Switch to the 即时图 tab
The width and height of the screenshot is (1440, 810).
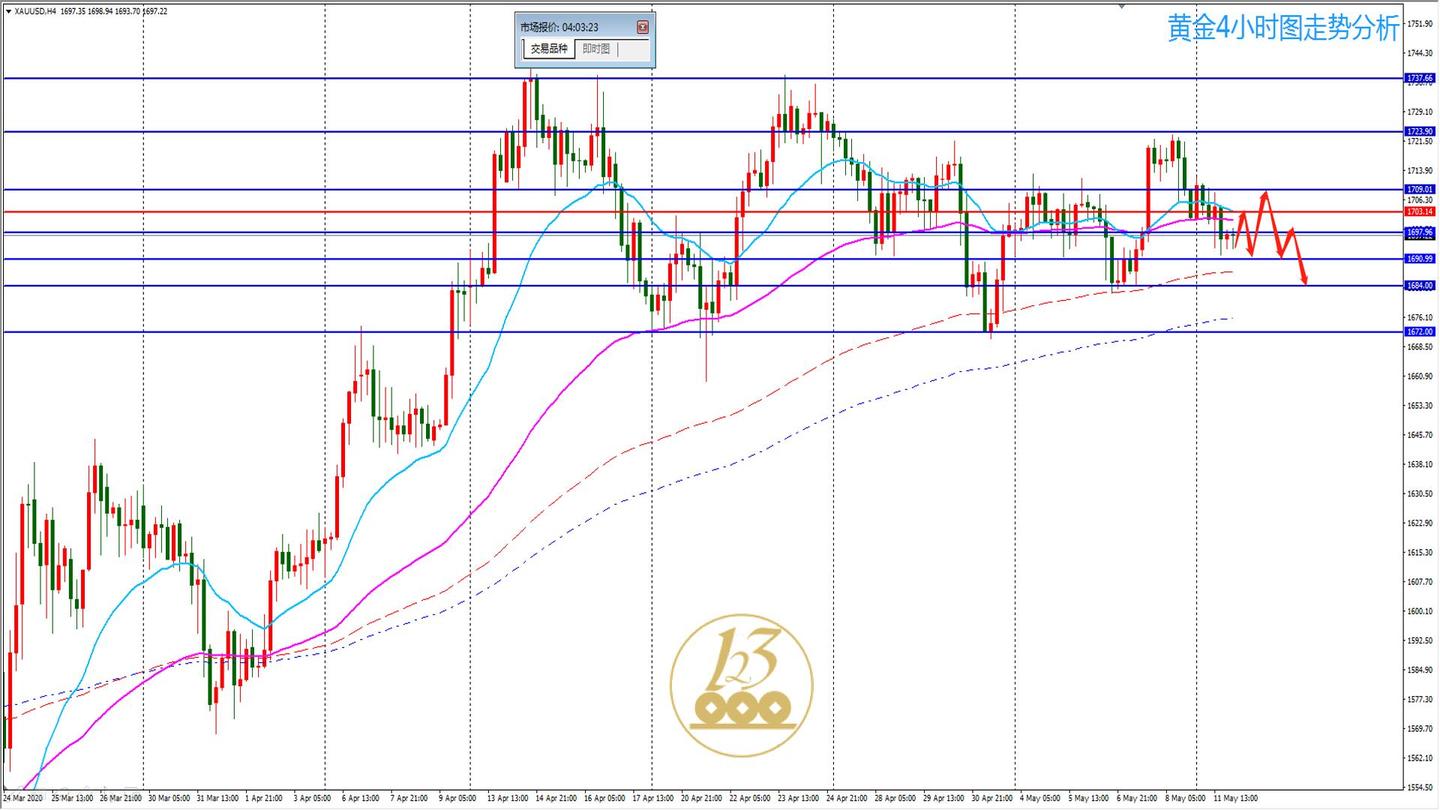[597, 49]
